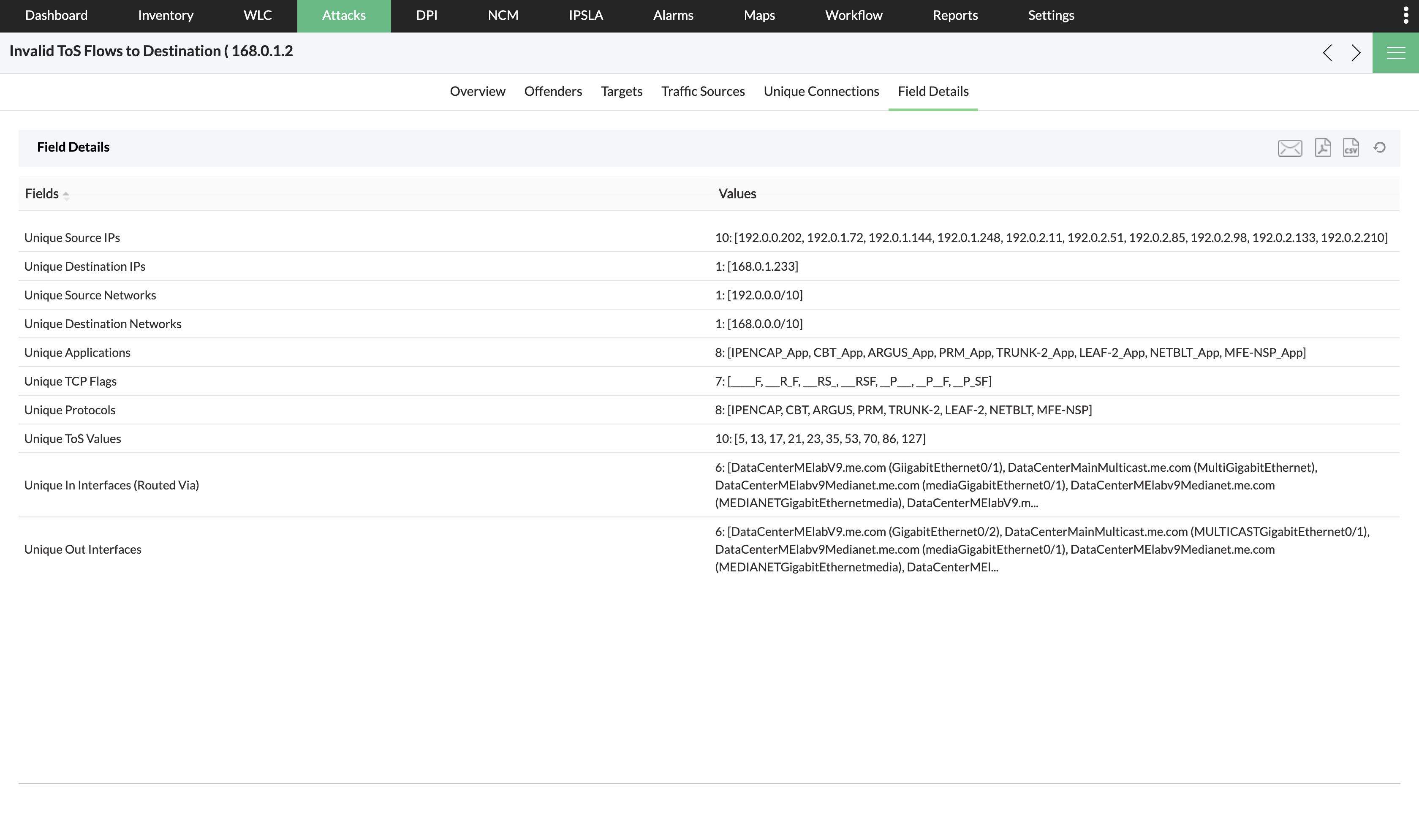Open the Unique Connections tab
Viewport: 1419px width, 840px height.
point(821,91)
